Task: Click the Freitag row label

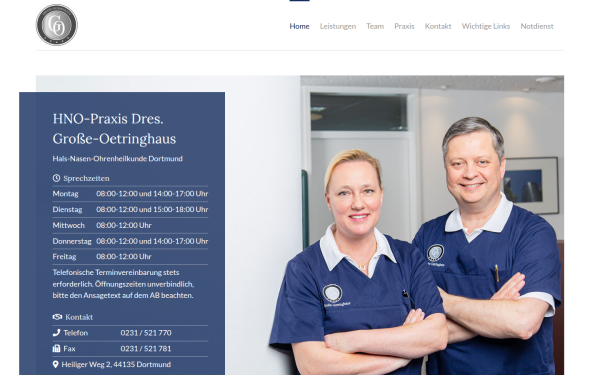Action: click(x=64, y=256)
